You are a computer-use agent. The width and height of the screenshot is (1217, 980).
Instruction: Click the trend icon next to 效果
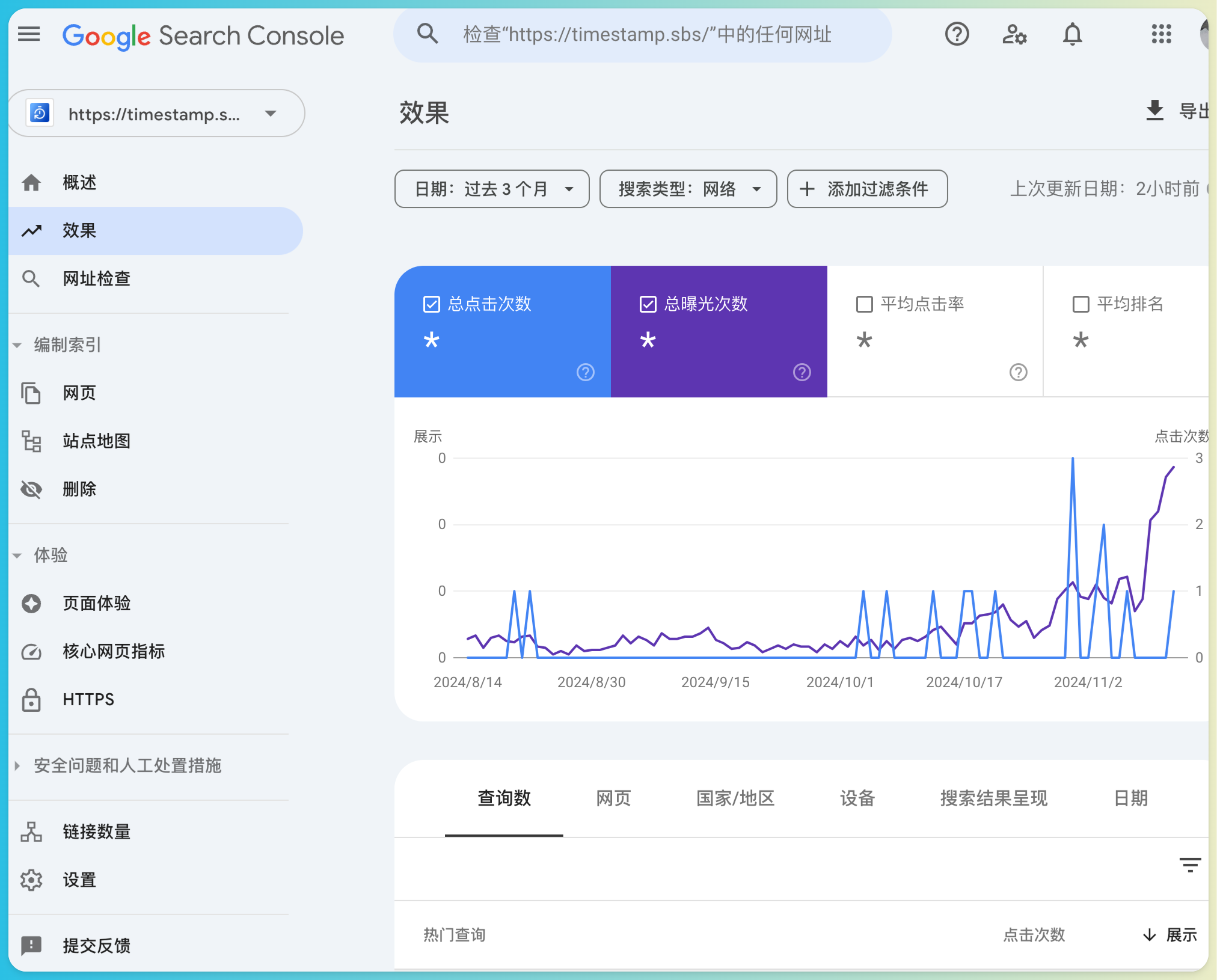[x=31, y=230]
